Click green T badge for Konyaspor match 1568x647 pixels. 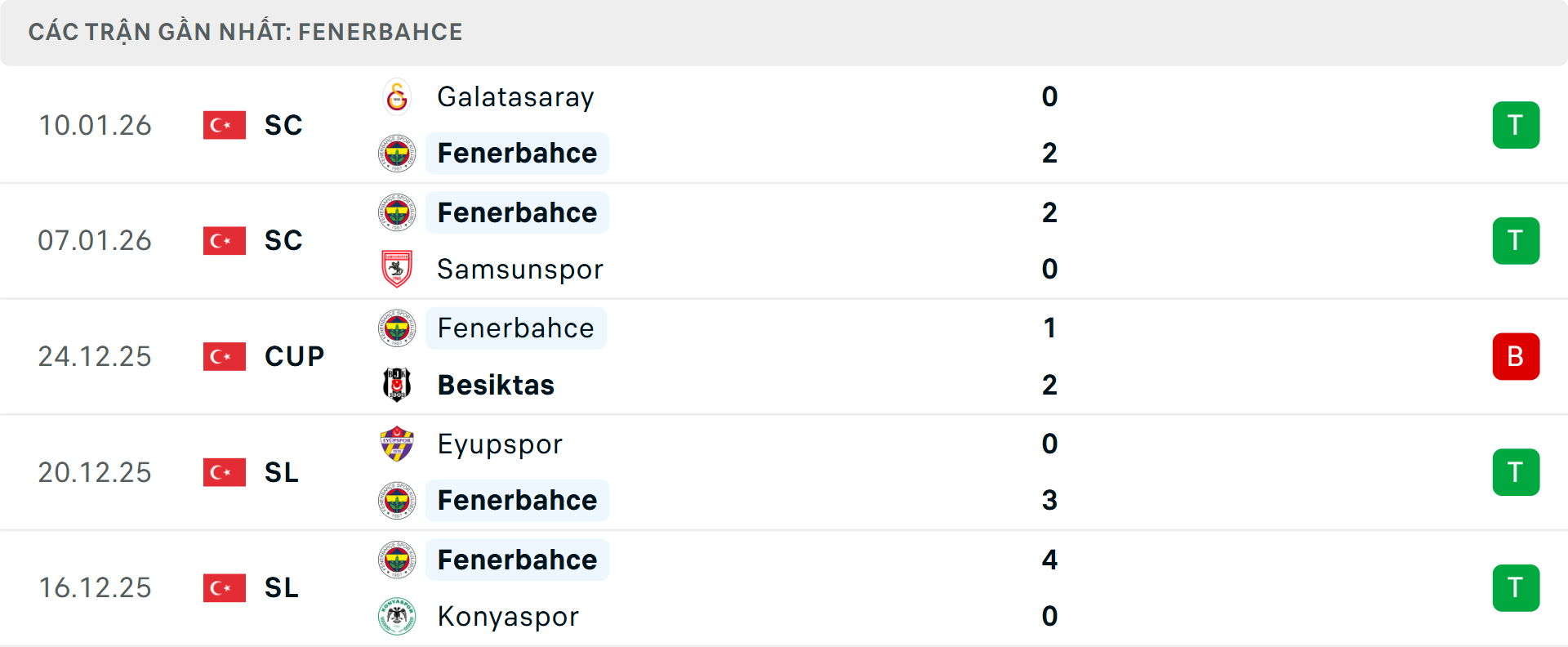click(x=1516, y=587)
